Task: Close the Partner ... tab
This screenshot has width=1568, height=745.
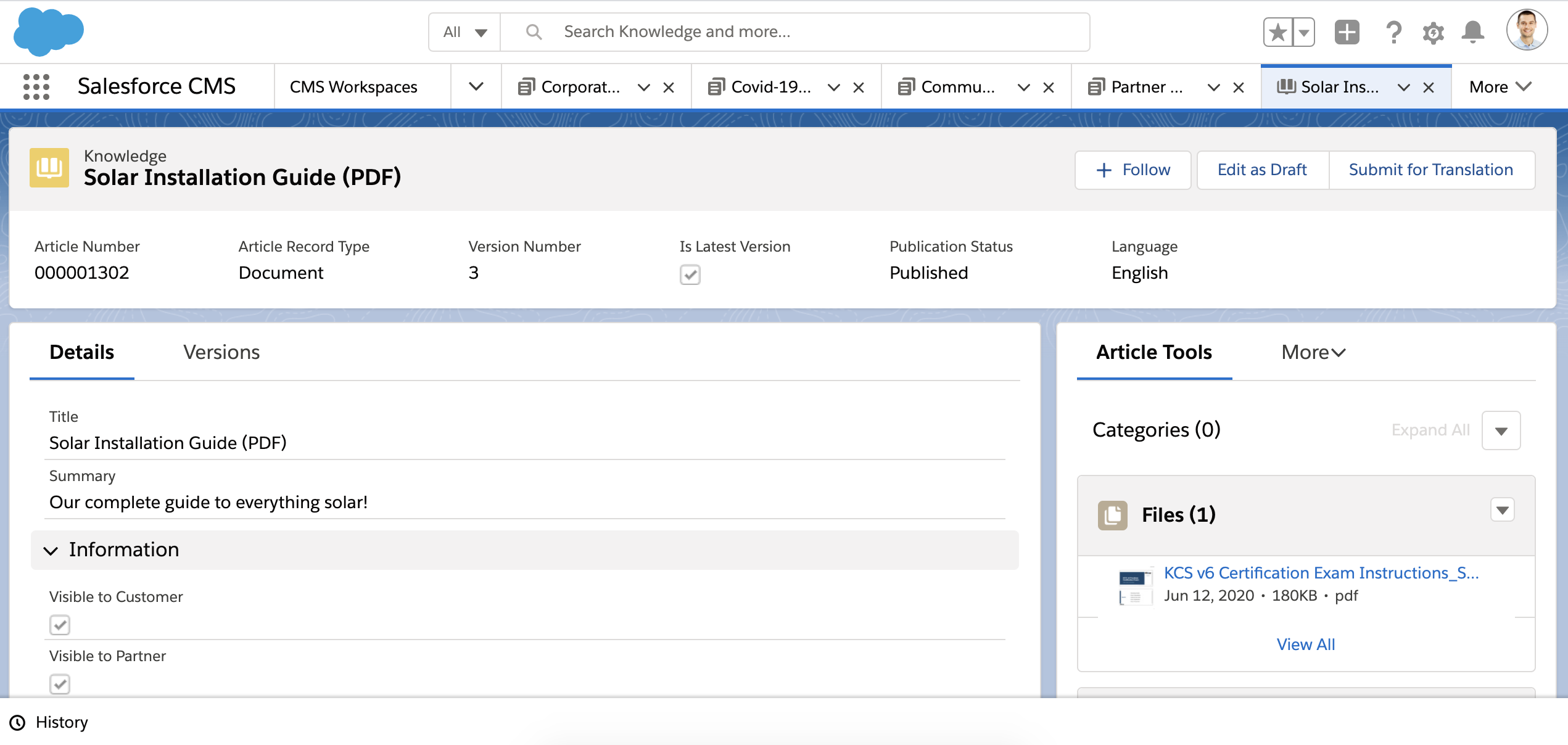Action: pyautogui.click(x=1238, y=88)
